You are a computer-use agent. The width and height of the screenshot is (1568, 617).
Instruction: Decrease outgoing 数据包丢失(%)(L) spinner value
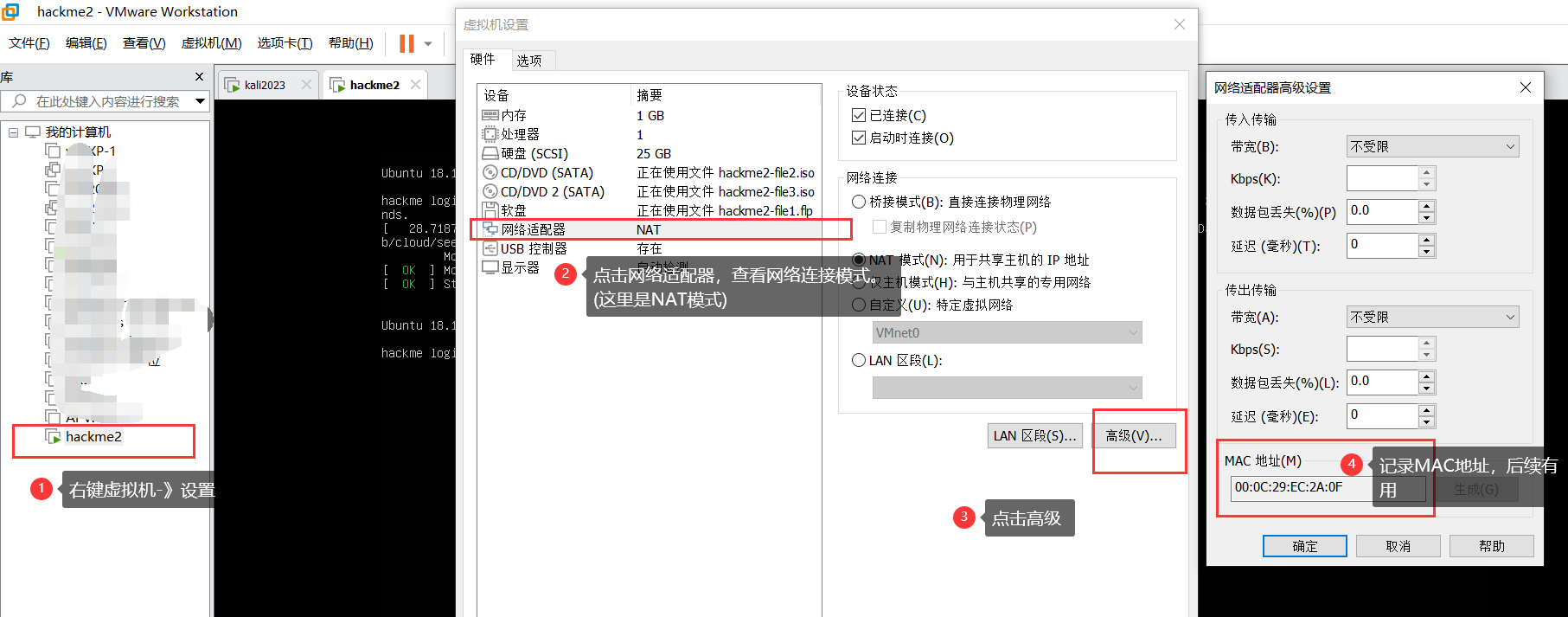point(1427,389)
